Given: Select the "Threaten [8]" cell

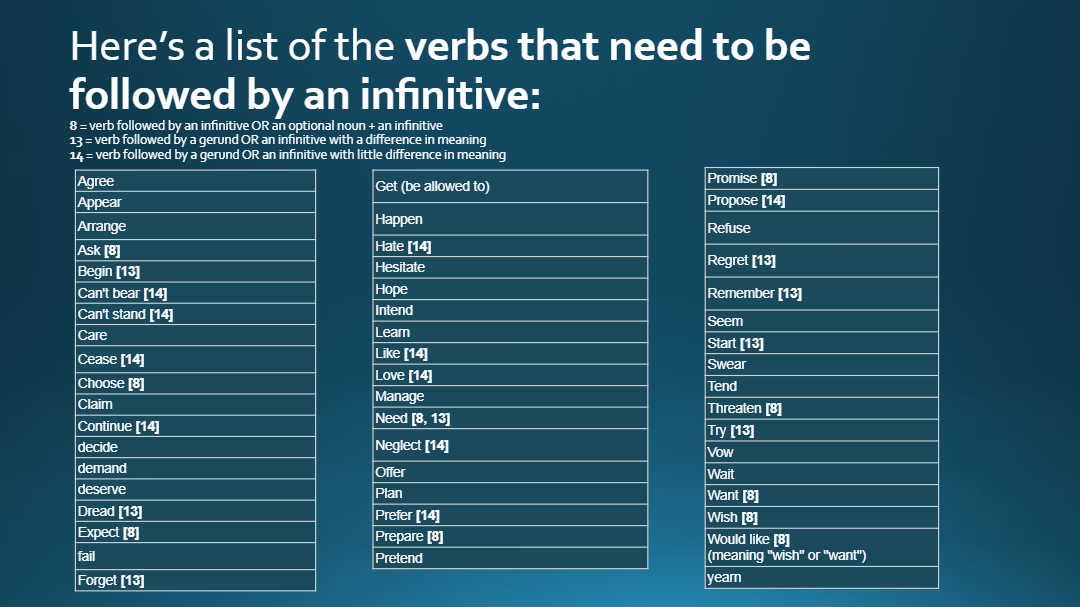Looking at the screenshot, I should point(821,408).
